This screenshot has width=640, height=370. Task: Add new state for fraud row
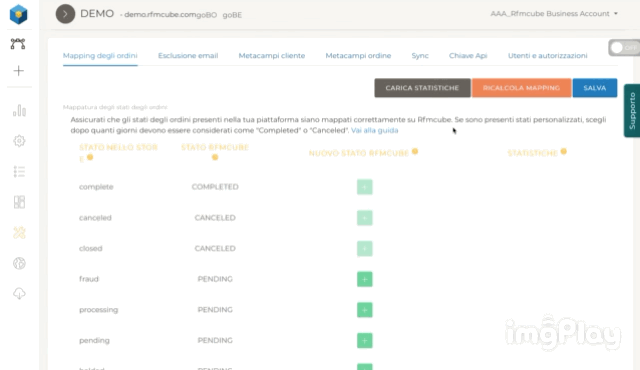point(364,279)
